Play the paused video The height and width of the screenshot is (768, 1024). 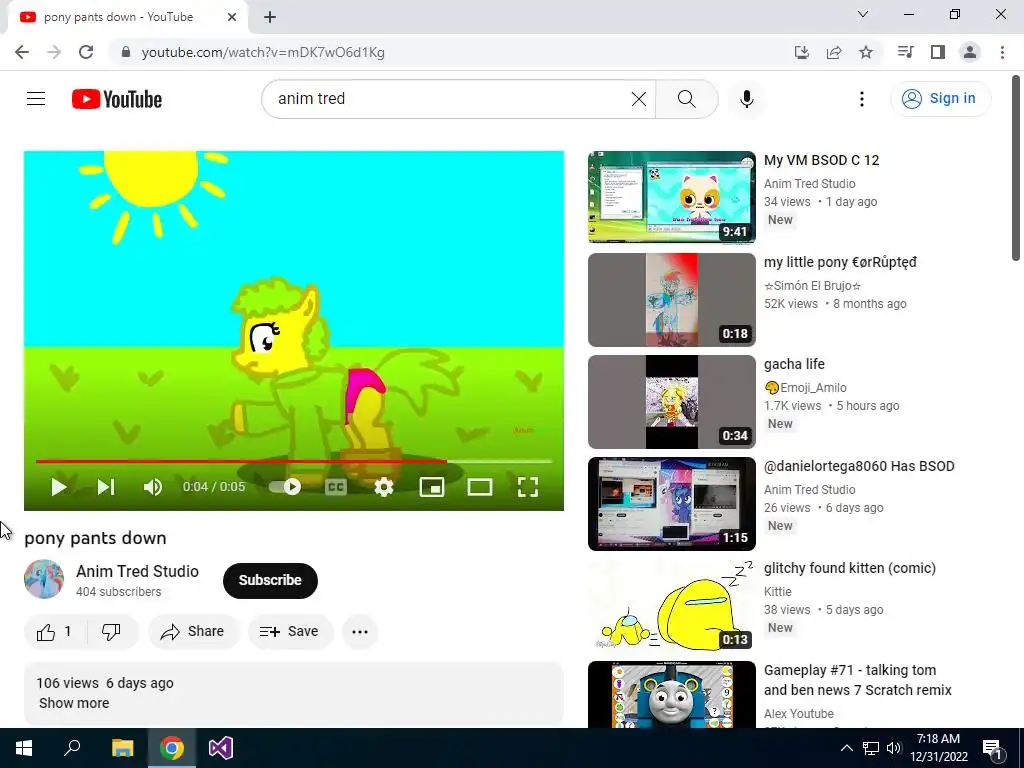[x=58, y=487]
